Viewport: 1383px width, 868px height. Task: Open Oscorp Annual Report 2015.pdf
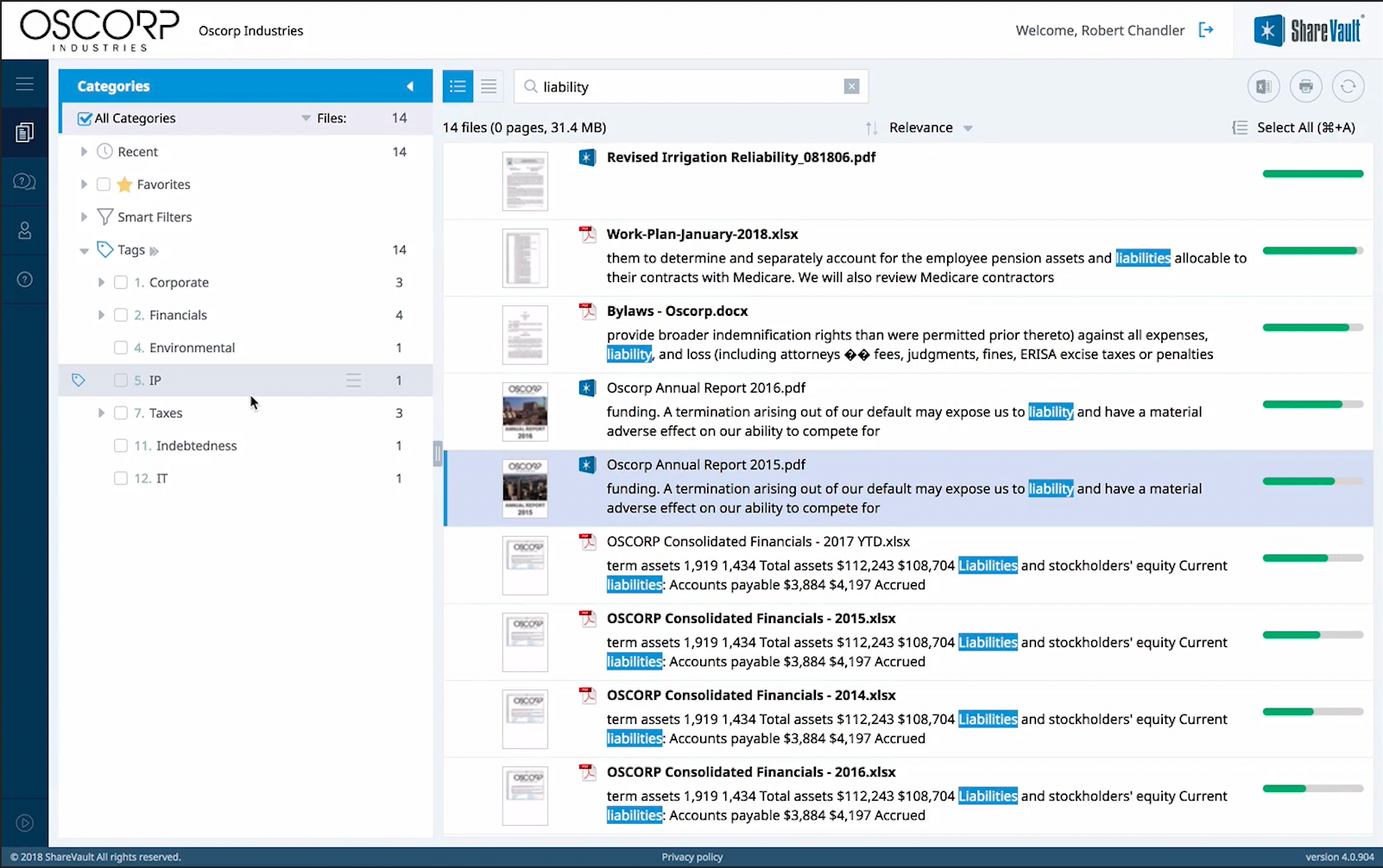point(706,464)
